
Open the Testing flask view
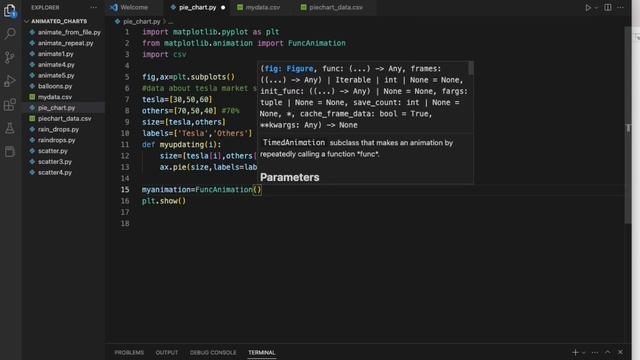10,128
